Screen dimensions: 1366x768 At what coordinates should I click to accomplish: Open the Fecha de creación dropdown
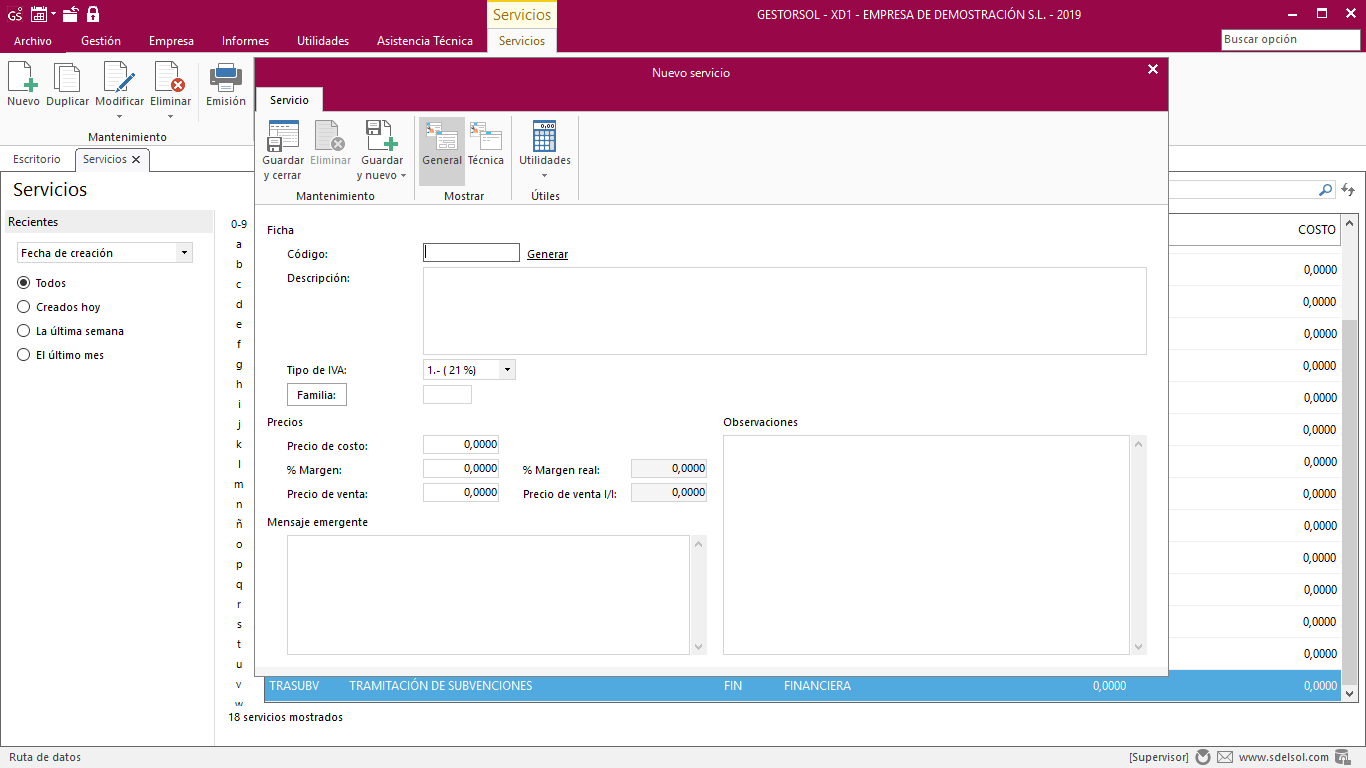184,253
